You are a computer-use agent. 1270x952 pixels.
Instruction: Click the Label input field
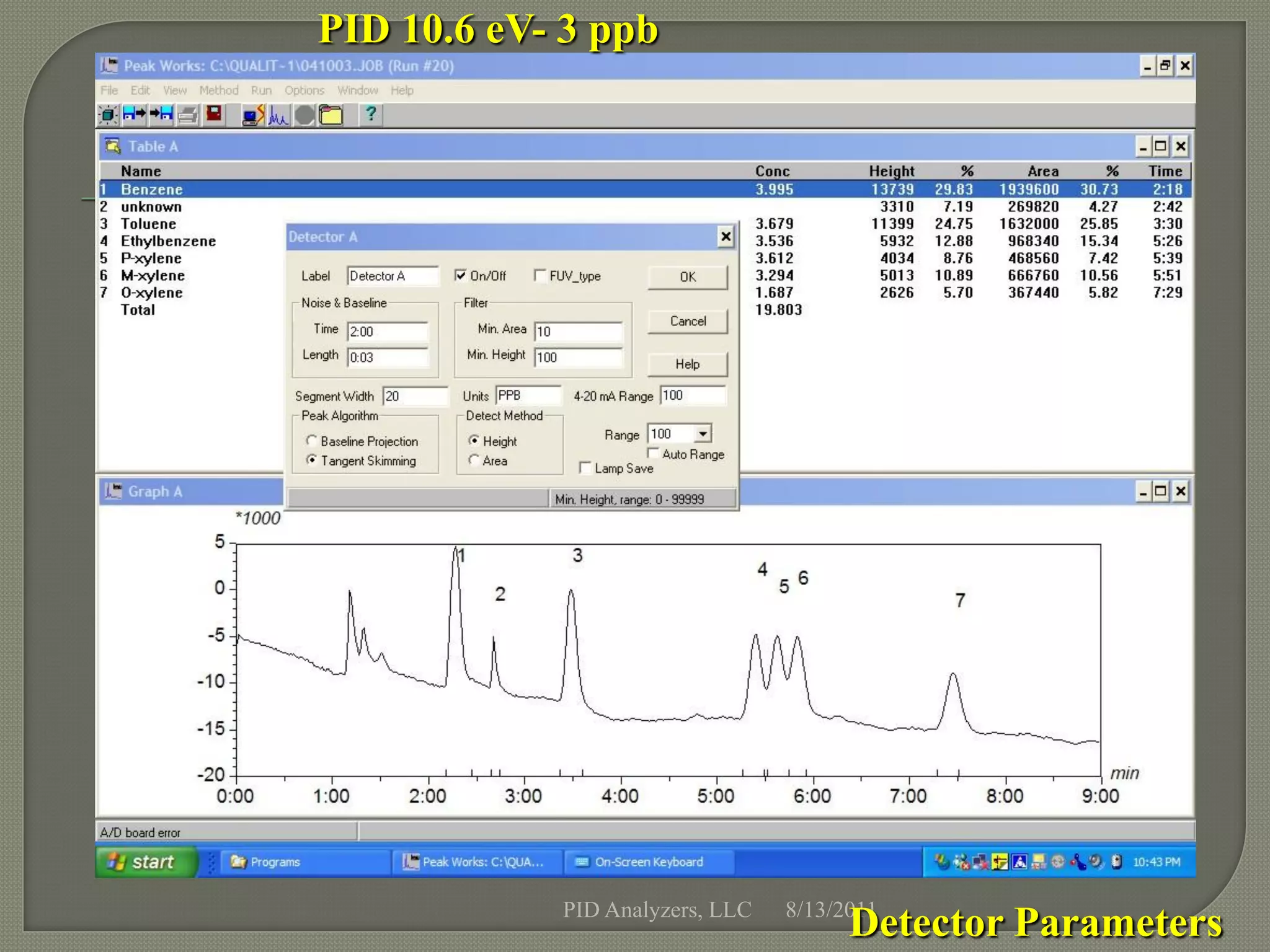[x=393, y=276]
